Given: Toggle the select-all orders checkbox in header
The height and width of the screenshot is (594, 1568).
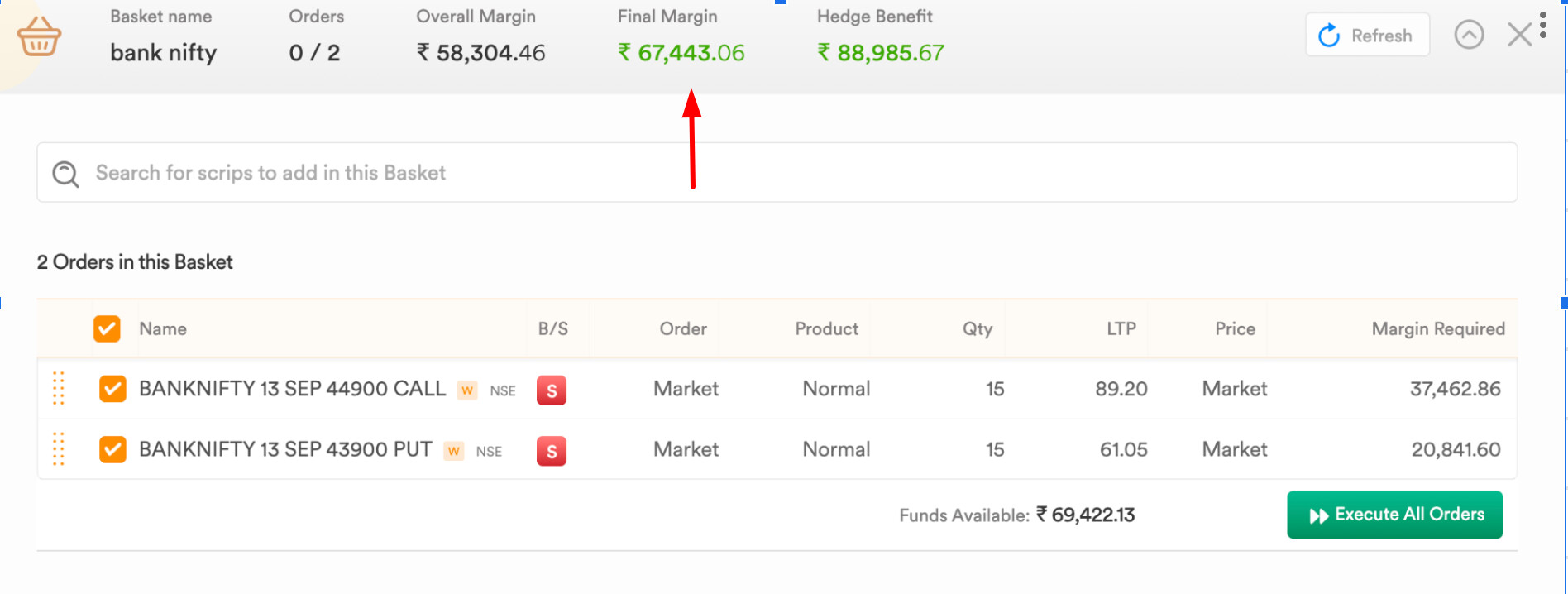Looking at the screenshot, I should coord(107,328).
